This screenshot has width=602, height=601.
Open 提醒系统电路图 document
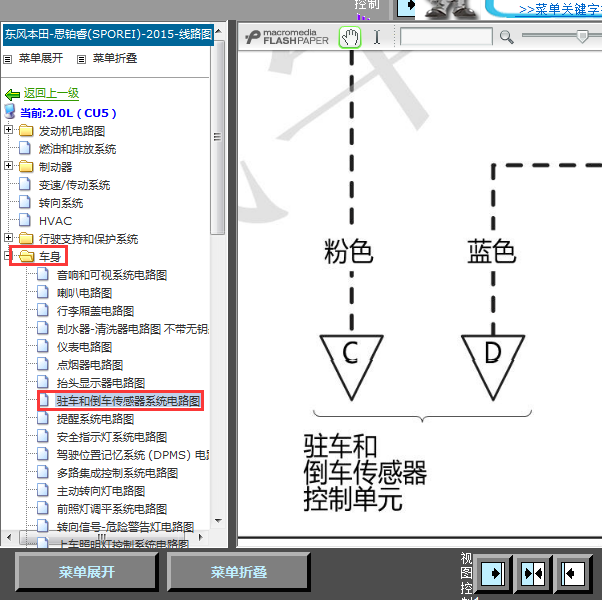(95, 419)
